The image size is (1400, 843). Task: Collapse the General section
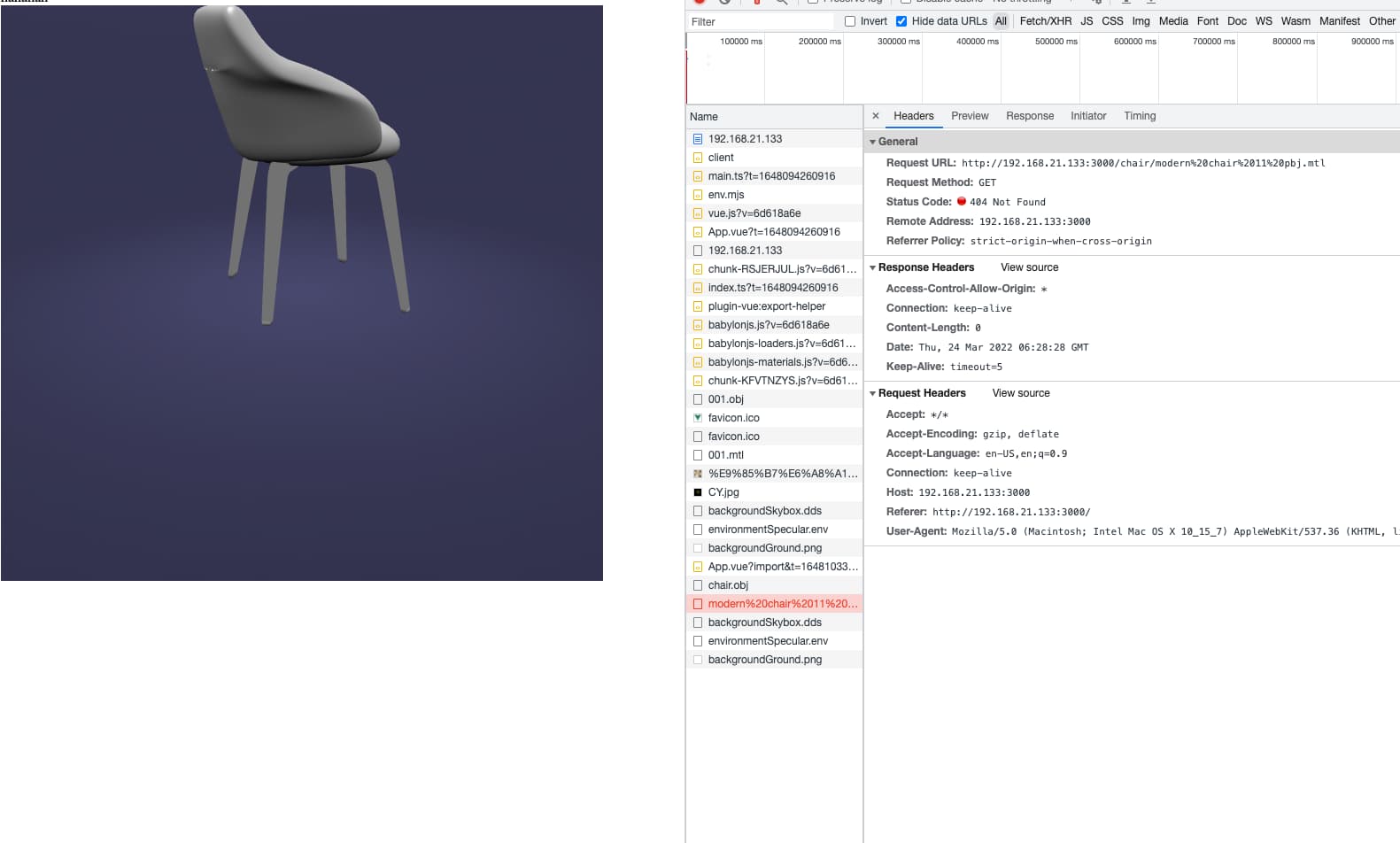[x=872, y=142]
